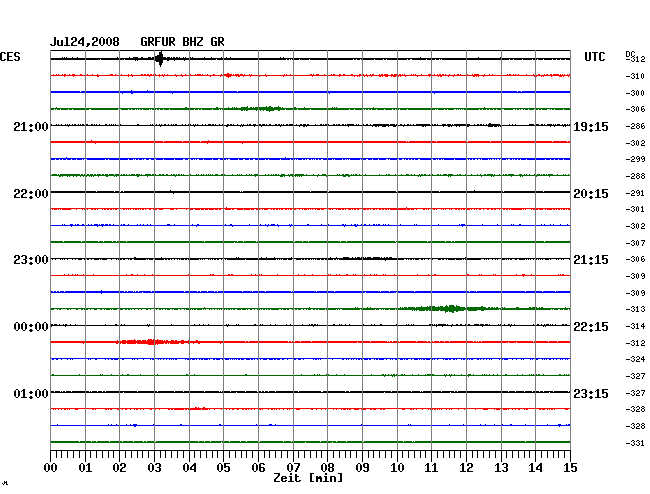Screen dimensions: 650x494
Task: Click the 07 minute axis tick label
Action: tap(293, 468)
